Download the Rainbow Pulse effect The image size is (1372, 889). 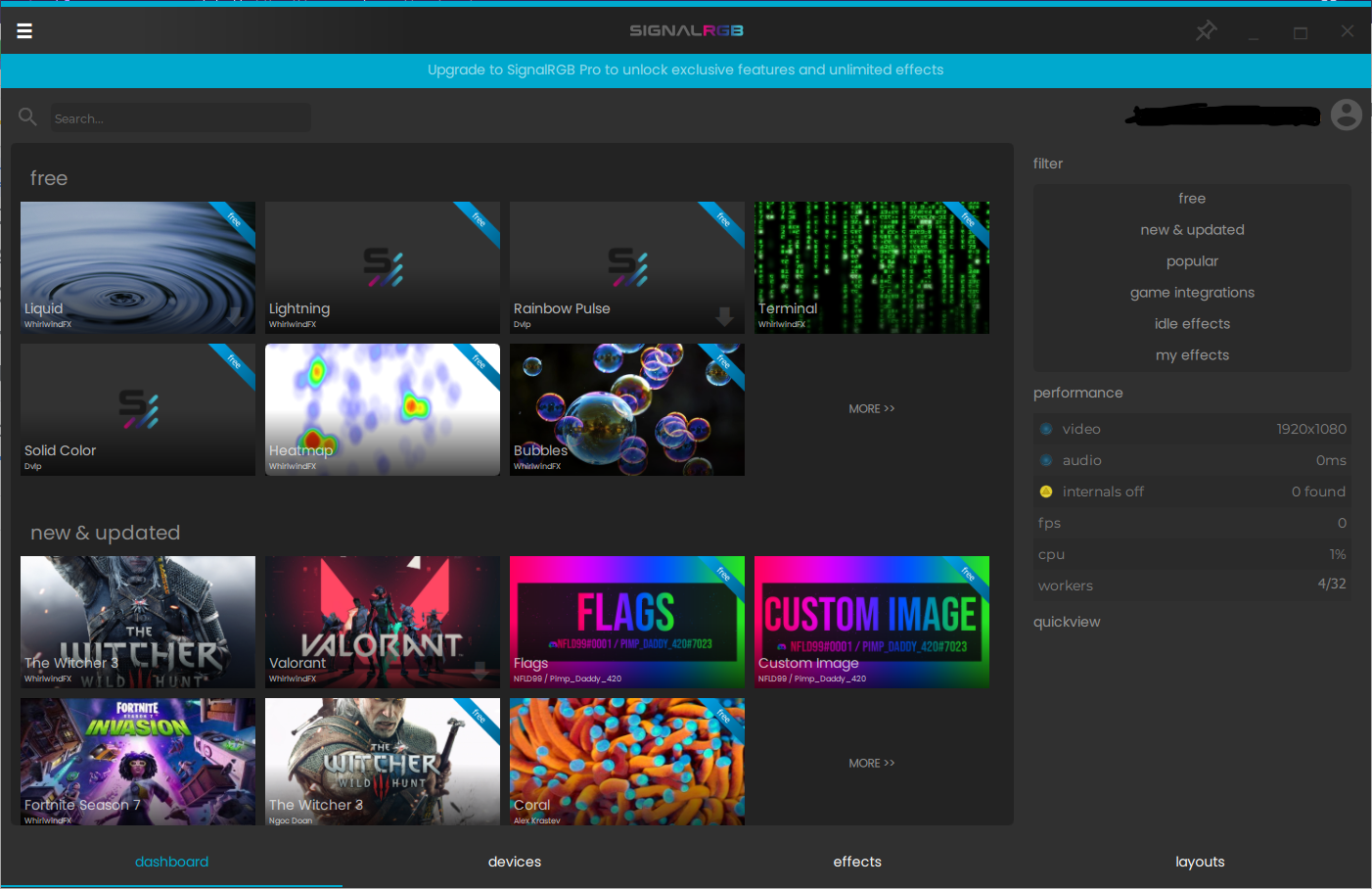click(724, 316)
